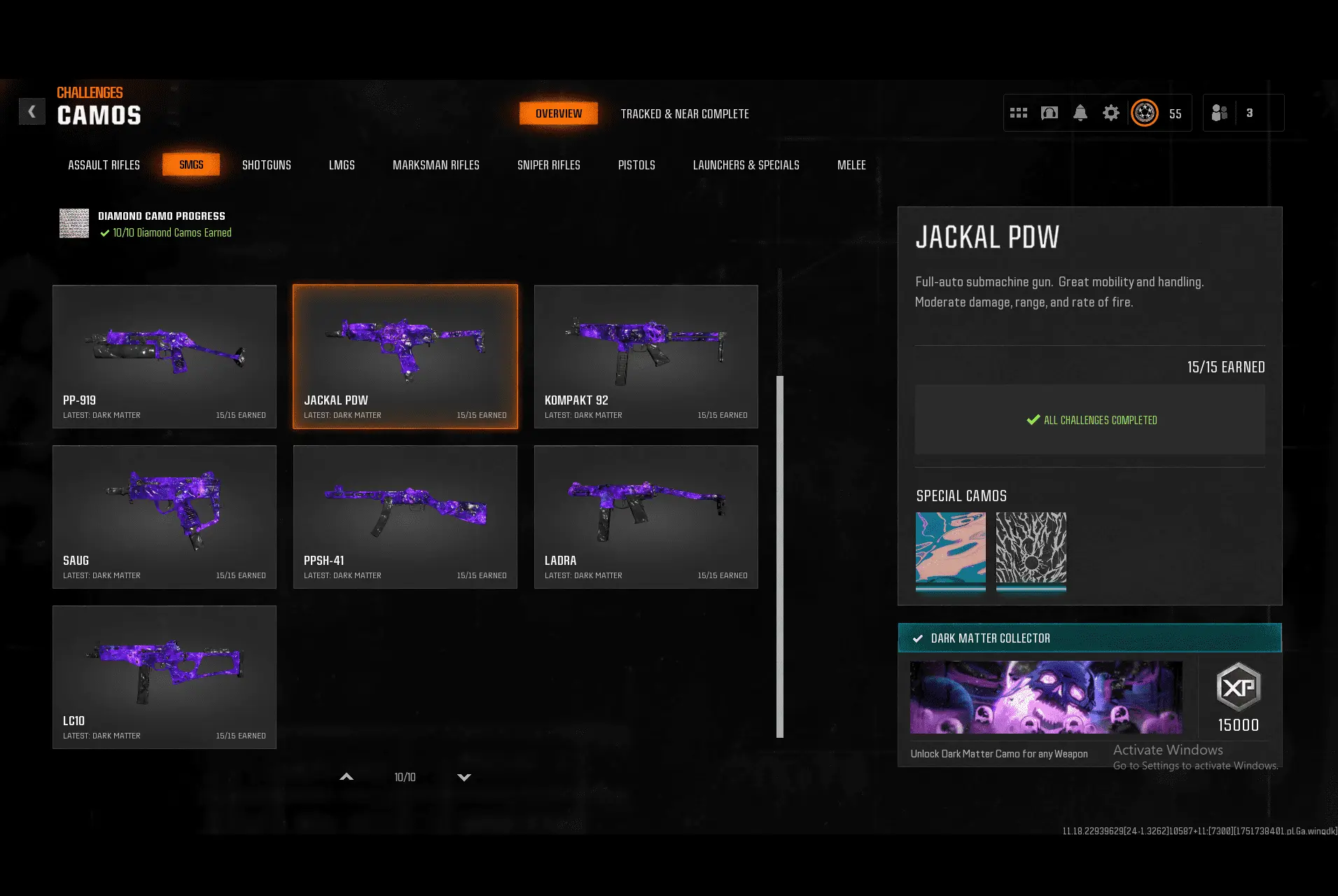Select the Kompakt 92 weapon card
Image resolution: width=1338 pixels, height=896 pixels.
pyautogui.click(x=646, y=356)
